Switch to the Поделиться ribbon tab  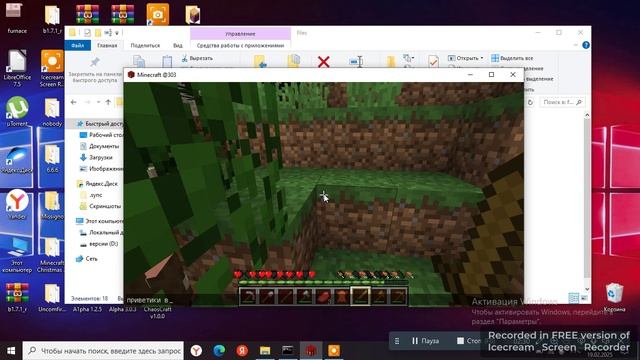tap(145, 45)
